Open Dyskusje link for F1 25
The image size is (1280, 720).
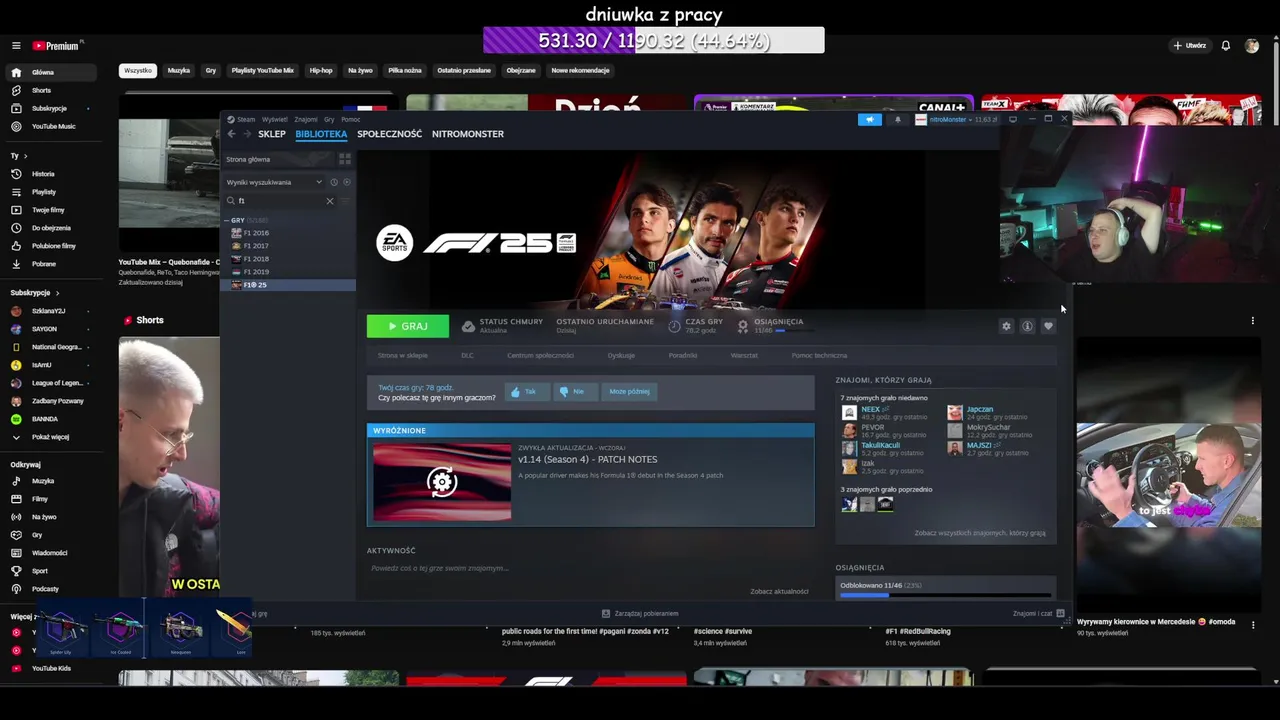coord(621,355)
